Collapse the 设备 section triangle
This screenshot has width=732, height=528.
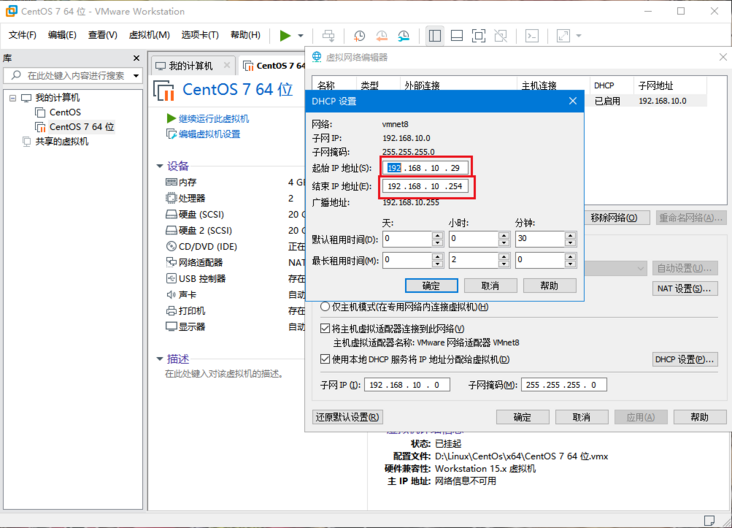click(x=158, y=165)
